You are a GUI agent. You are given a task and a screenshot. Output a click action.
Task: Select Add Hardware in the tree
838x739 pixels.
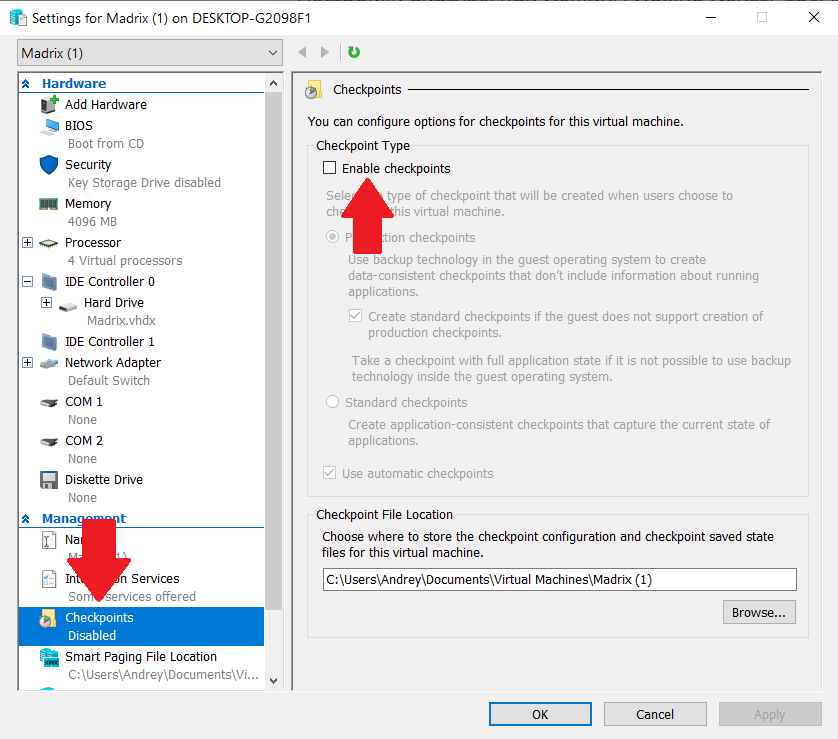106,104
